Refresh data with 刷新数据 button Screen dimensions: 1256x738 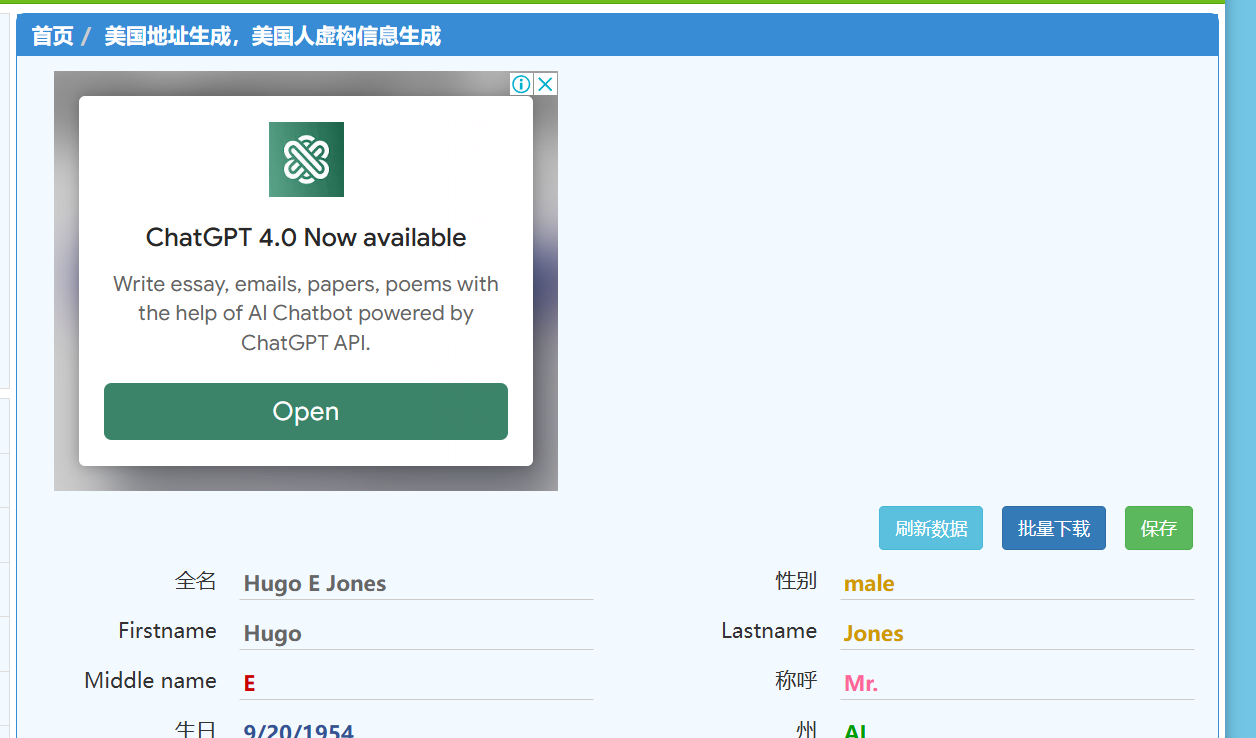point(930,528)
